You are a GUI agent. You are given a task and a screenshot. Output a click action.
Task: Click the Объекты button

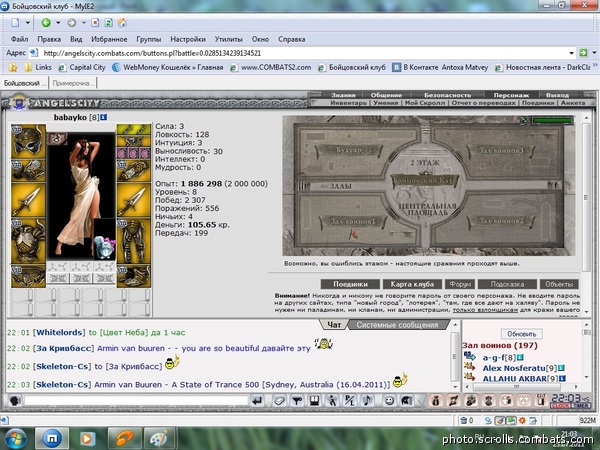tap(559, 284)
